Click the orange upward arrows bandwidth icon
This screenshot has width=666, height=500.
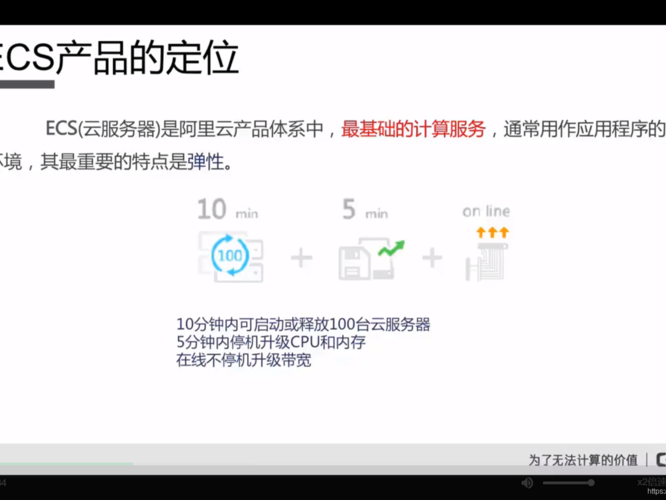tap(492, 232)
